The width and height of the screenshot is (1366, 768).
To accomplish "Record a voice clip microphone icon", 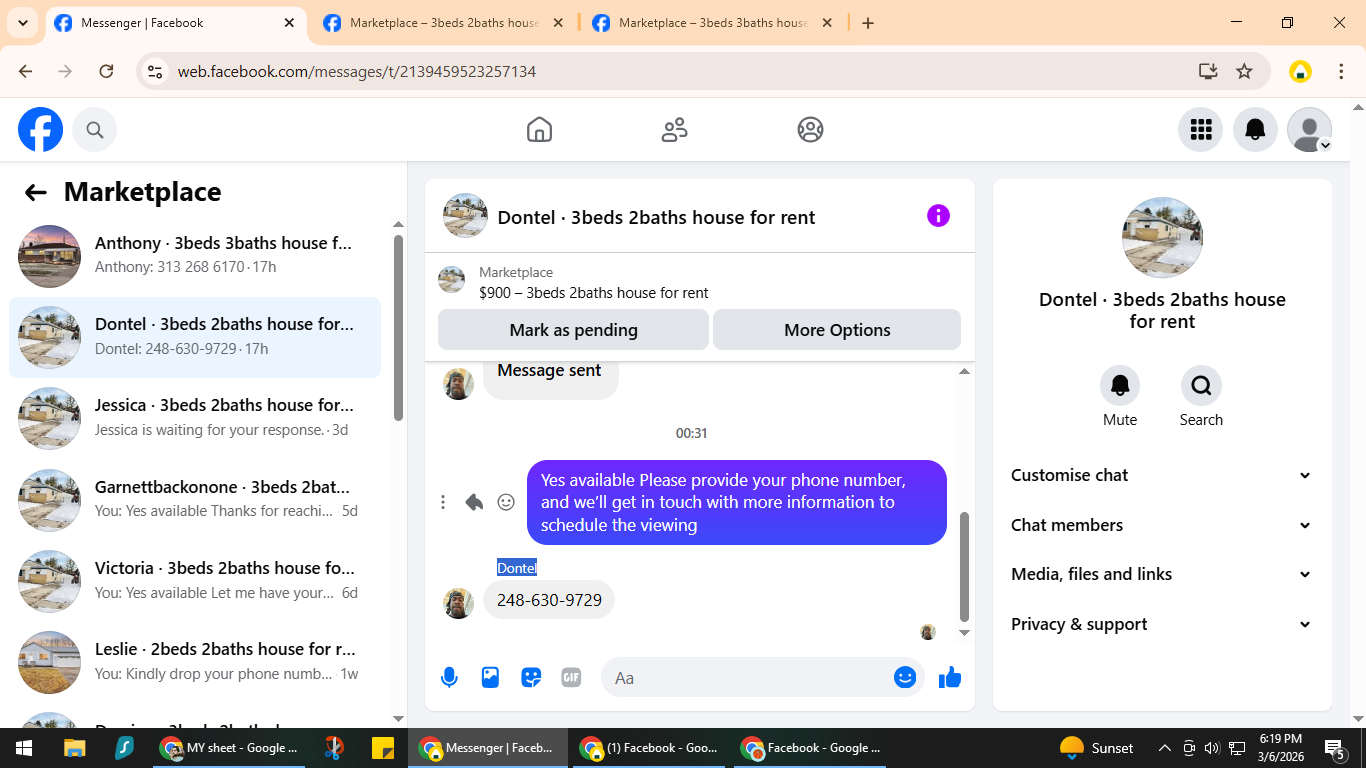I will click(450, 678).
